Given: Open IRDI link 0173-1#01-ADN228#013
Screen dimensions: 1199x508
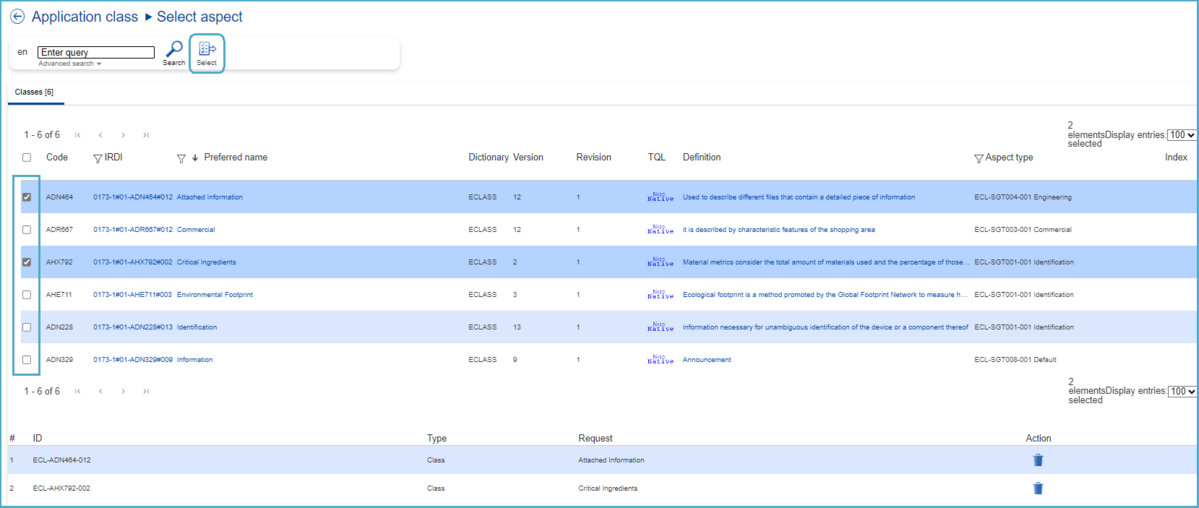Looking at the screenshot, I should pos(132,327).
